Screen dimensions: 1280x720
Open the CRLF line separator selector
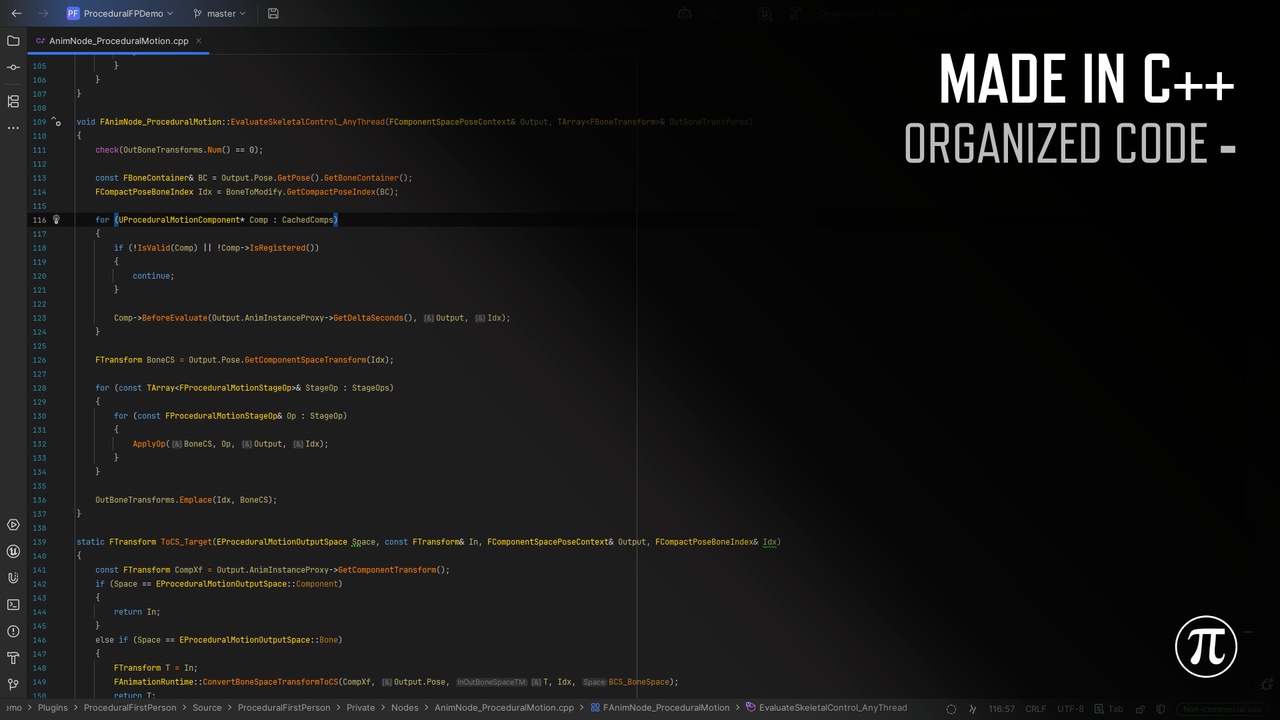point(1036,709)
